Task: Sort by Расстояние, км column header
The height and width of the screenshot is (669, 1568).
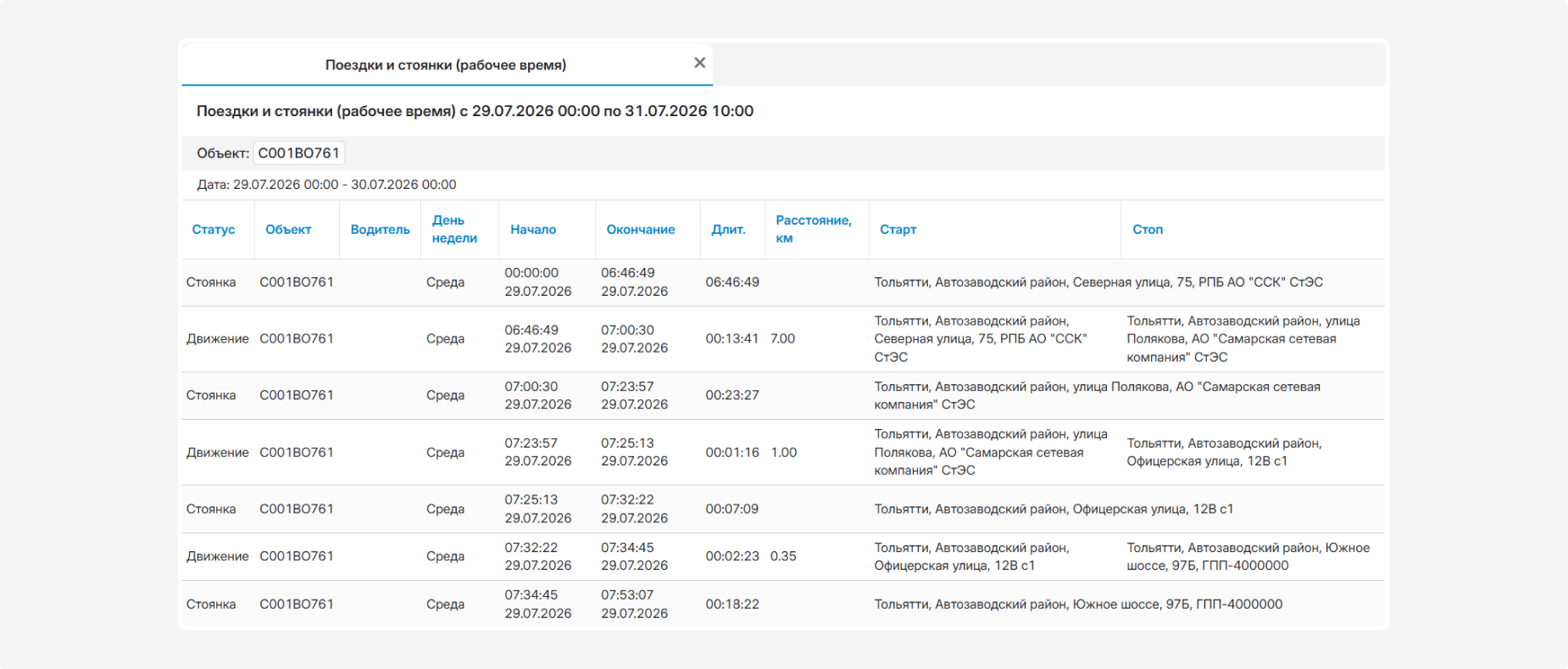Action: pyautogui.click(x=814, y=229)
